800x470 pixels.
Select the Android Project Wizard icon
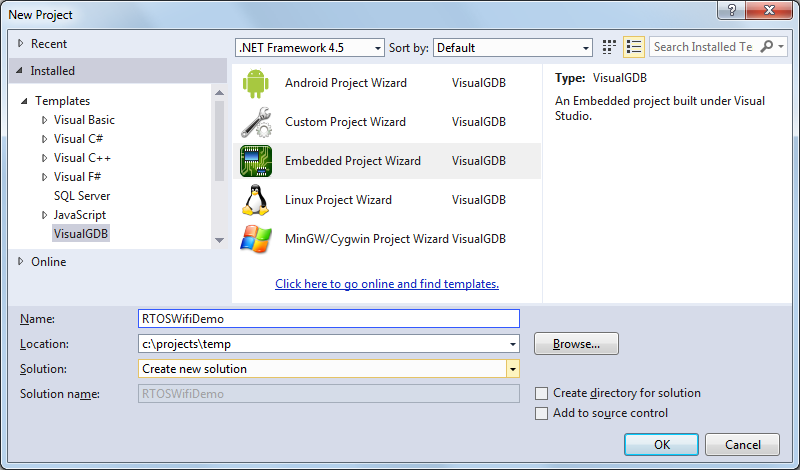[256, 83]
